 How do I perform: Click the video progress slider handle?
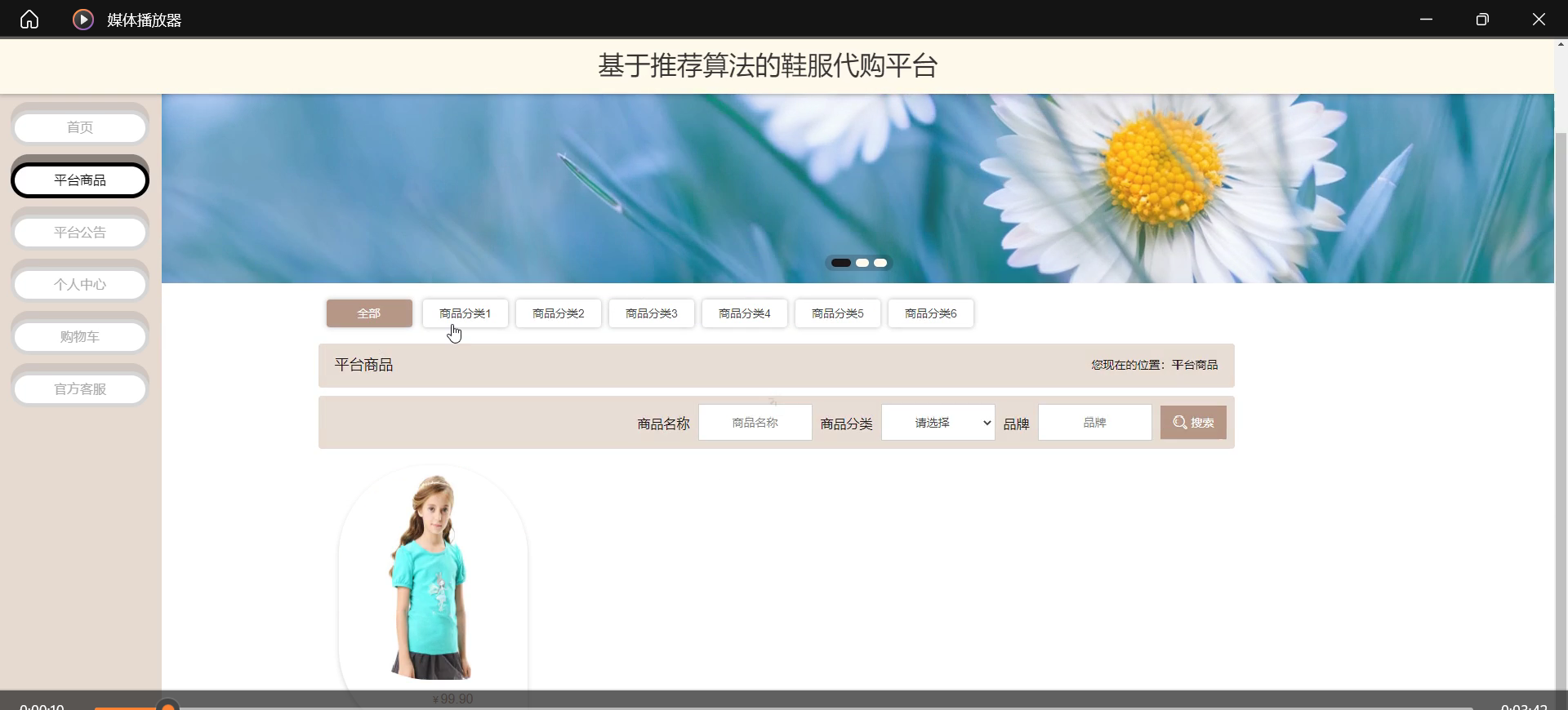[167, 705]
